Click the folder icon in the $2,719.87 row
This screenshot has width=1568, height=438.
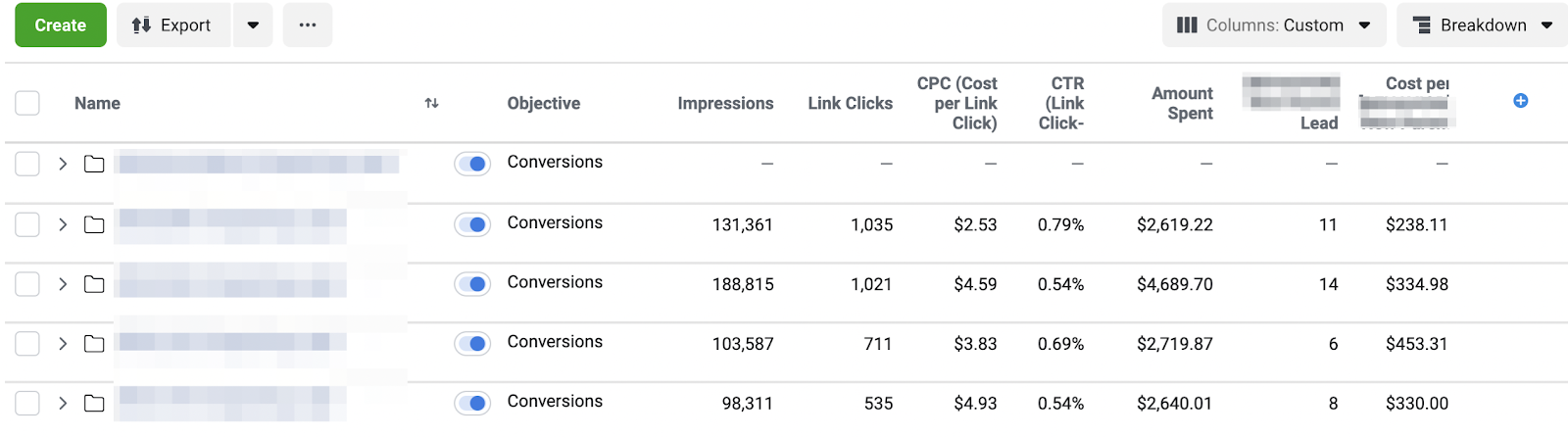[94, 344]
